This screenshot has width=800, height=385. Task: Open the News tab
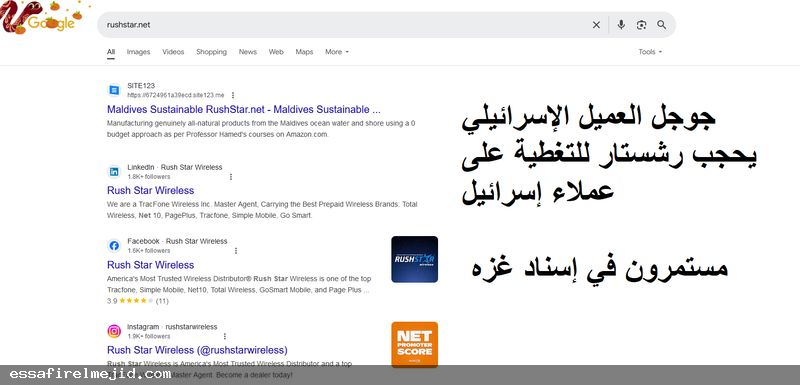click(247, 52)
